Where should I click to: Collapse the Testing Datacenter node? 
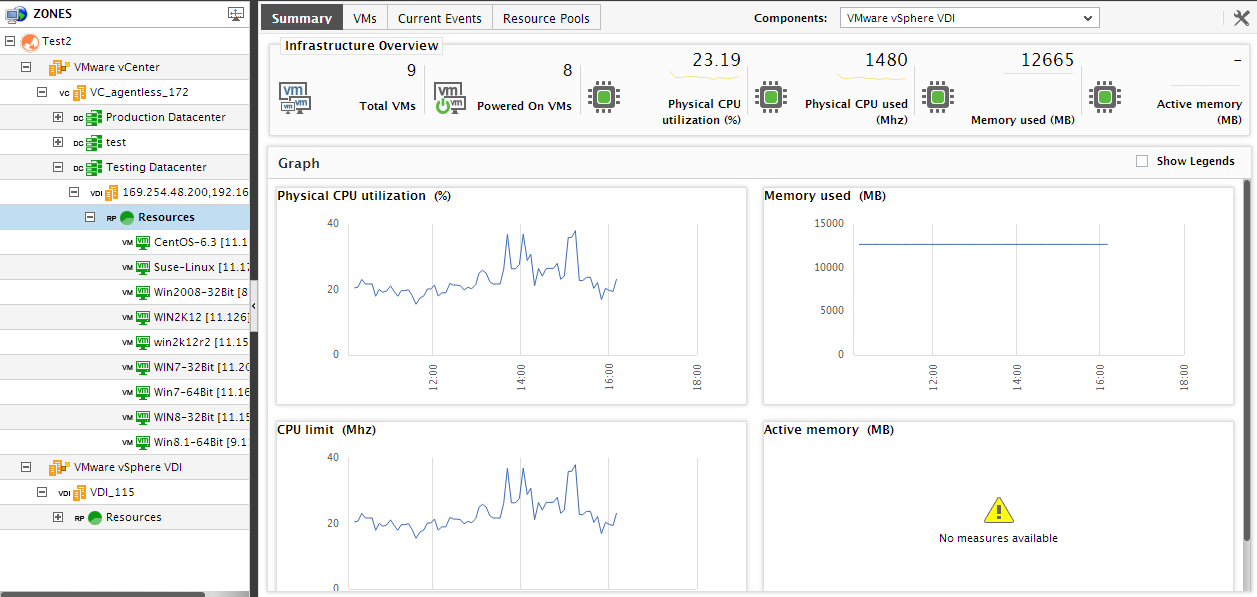click(x=58, y=167)
